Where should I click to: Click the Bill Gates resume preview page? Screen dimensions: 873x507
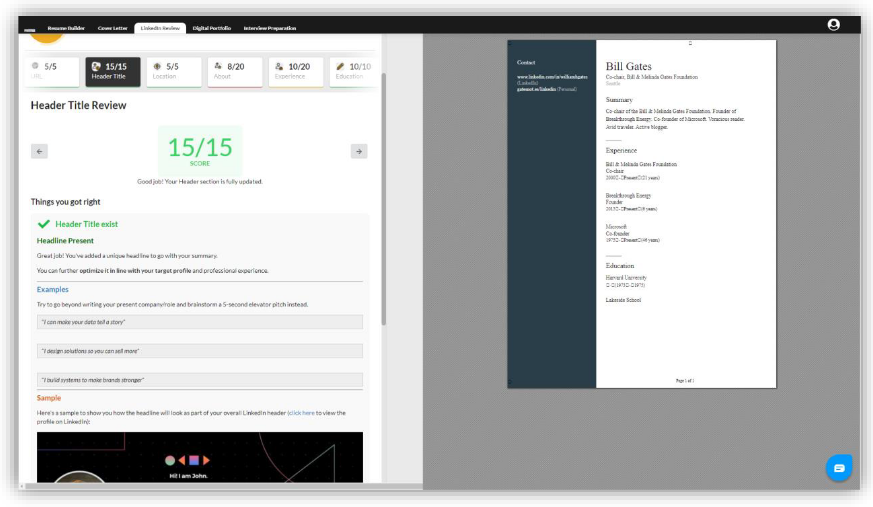tap(641, 214)
